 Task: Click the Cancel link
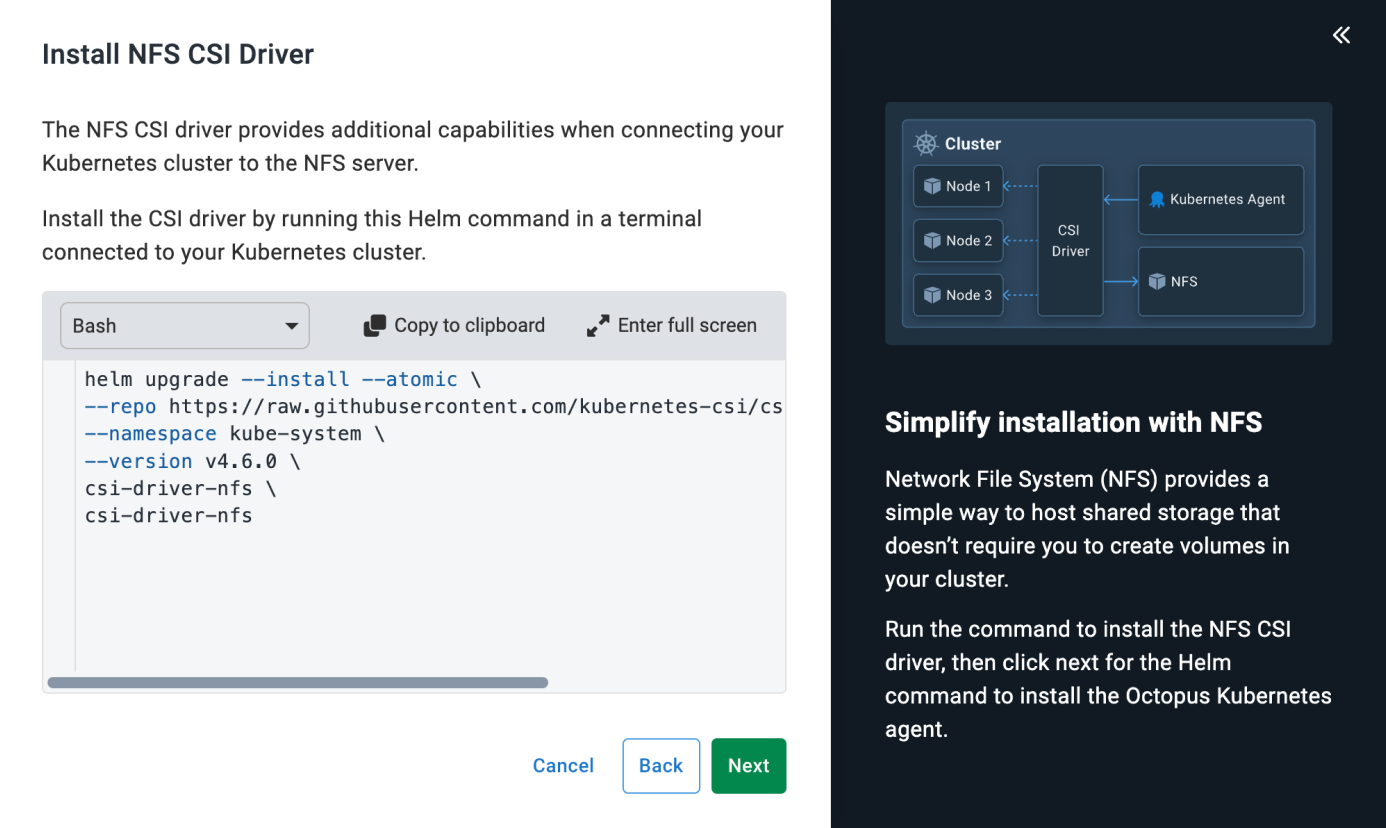[563, 766]
